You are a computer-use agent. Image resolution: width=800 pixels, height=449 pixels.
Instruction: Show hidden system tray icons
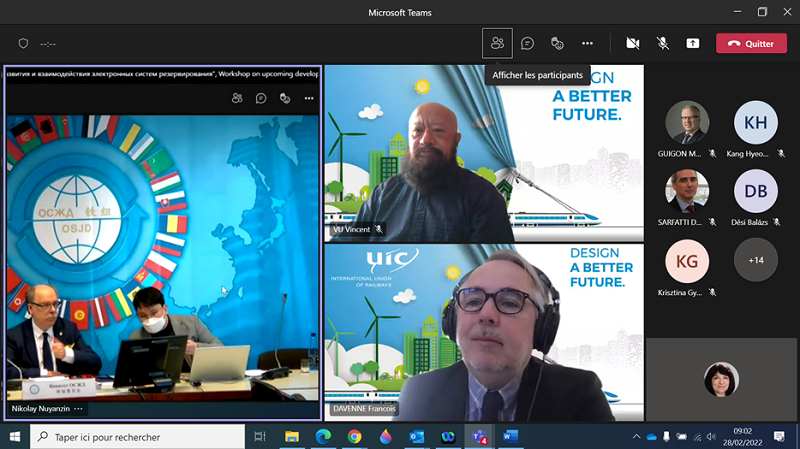636,437
